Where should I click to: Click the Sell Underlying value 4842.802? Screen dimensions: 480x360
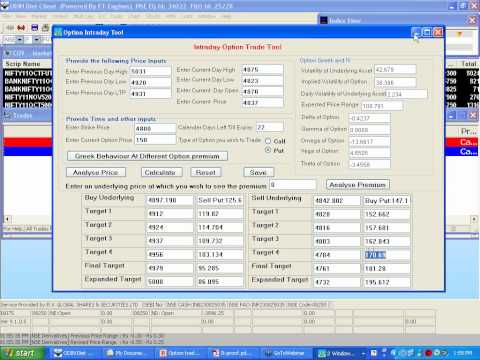337,200
